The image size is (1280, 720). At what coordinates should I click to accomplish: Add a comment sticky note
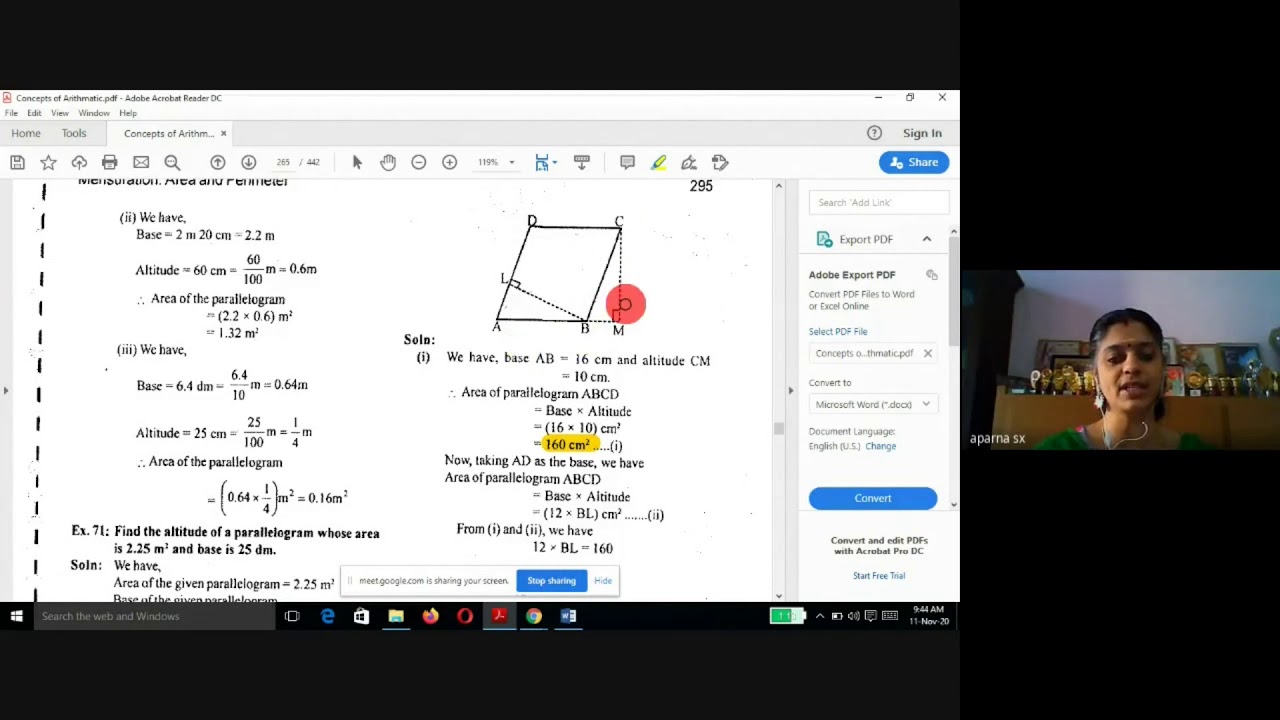(x=627, y=162)
